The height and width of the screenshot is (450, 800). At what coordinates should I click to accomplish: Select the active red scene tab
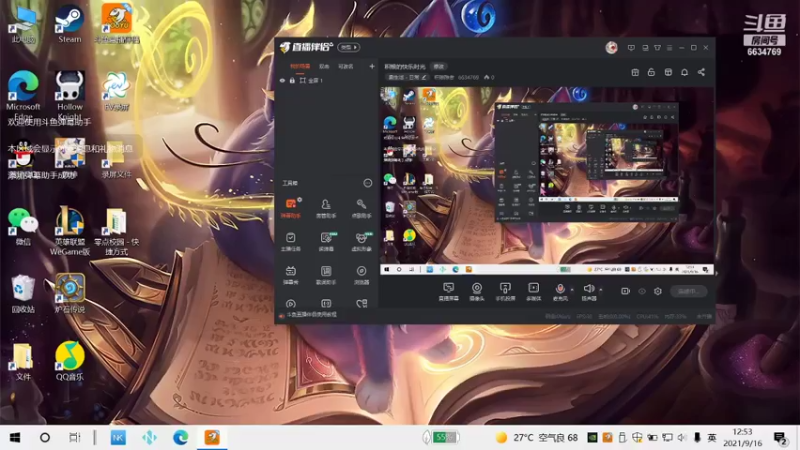coord(300,66)
